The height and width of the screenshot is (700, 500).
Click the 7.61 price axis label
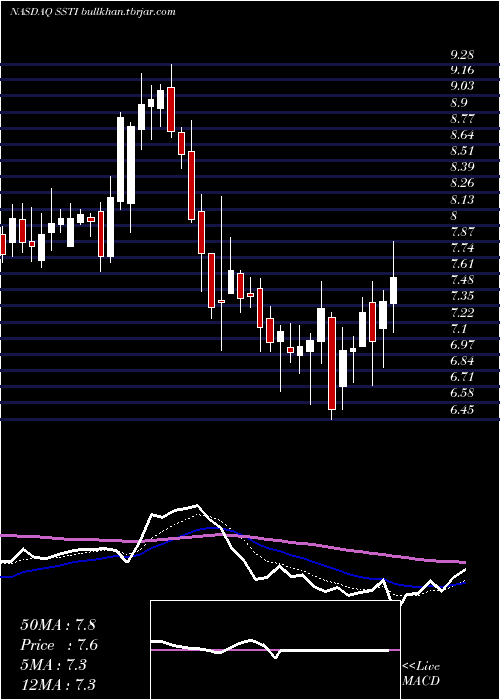[x=462, y=263]
